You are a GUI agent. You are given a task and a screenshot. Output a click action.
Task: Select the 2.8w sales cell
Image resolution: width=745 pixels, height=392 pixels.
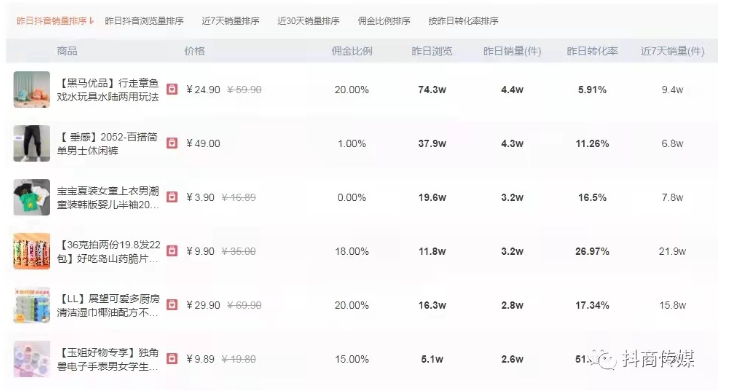point(512,305)
